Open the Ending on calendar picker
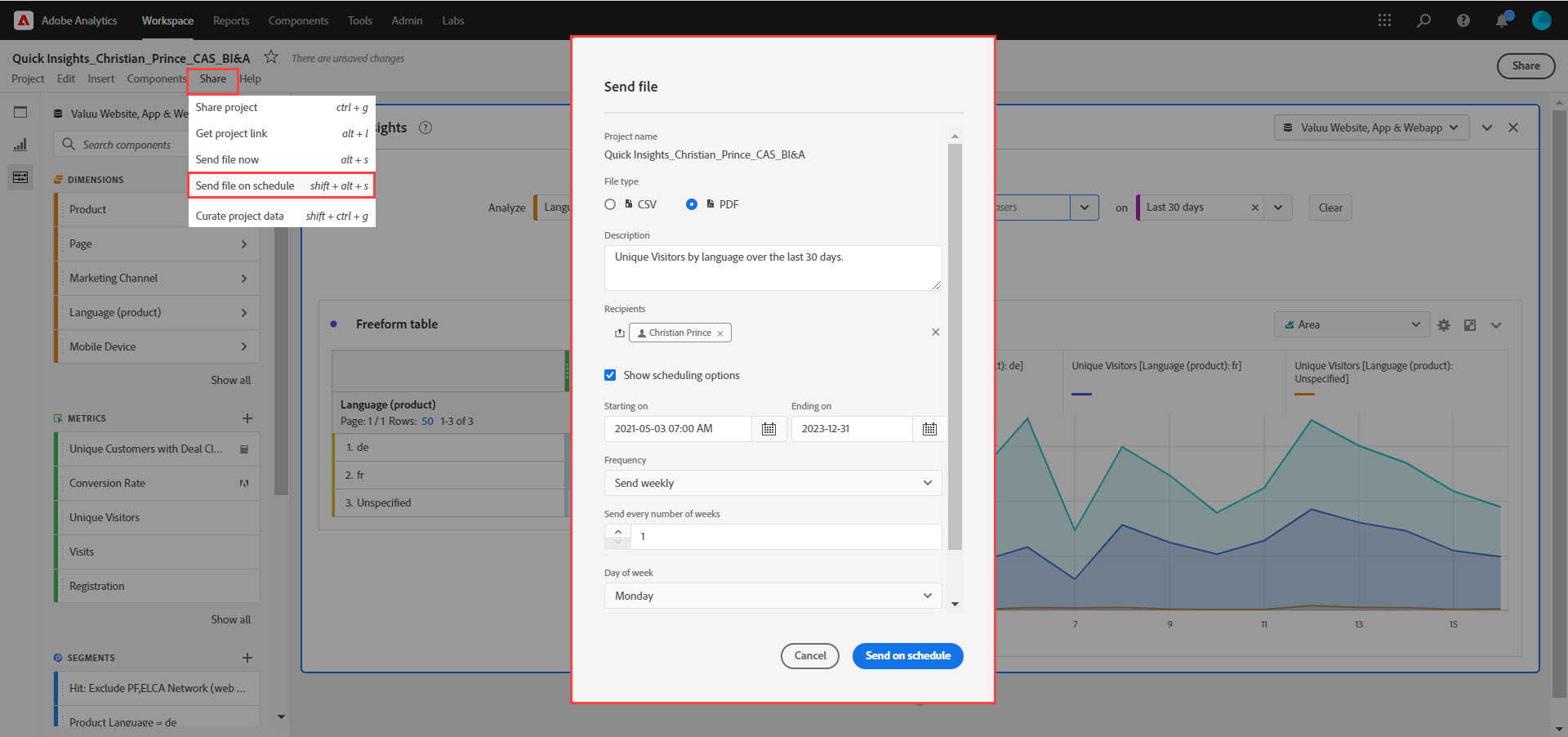 coord(929,429)
